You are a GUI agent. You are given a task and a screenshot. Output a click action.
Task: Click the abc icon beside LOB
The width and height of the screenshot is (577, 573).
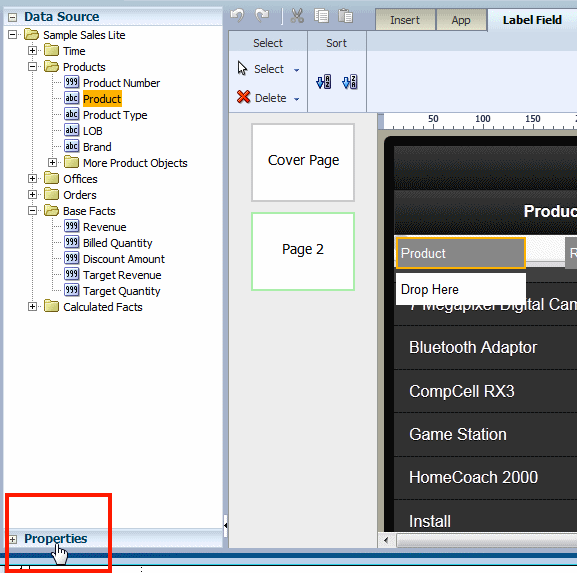[x=71, y=130]
